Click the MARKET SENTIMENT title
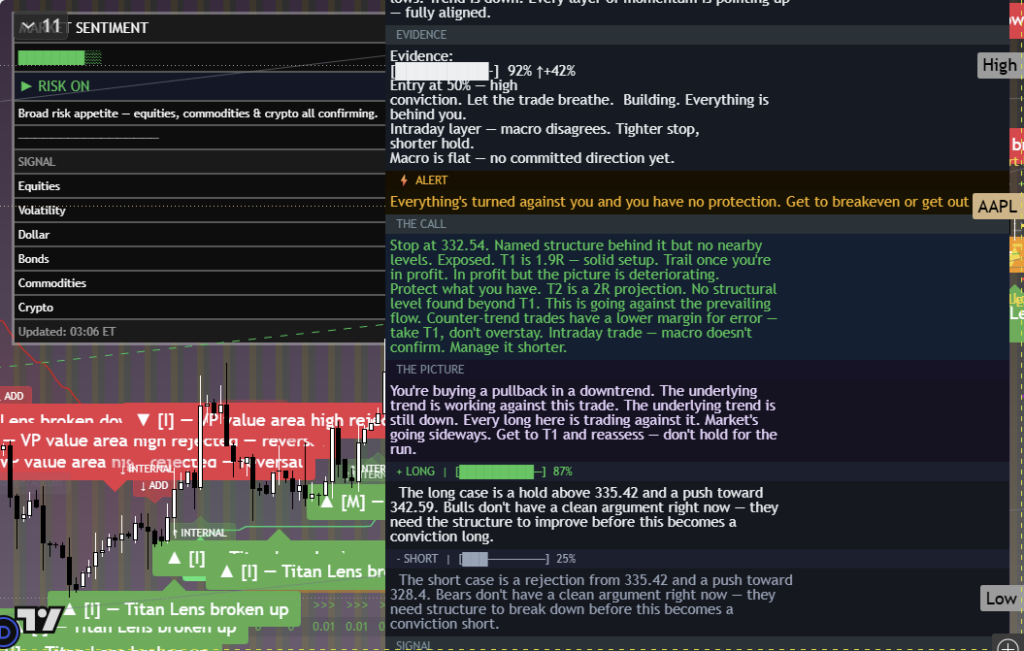Viewport: 1024px width, 651px height. pos(84,28)
